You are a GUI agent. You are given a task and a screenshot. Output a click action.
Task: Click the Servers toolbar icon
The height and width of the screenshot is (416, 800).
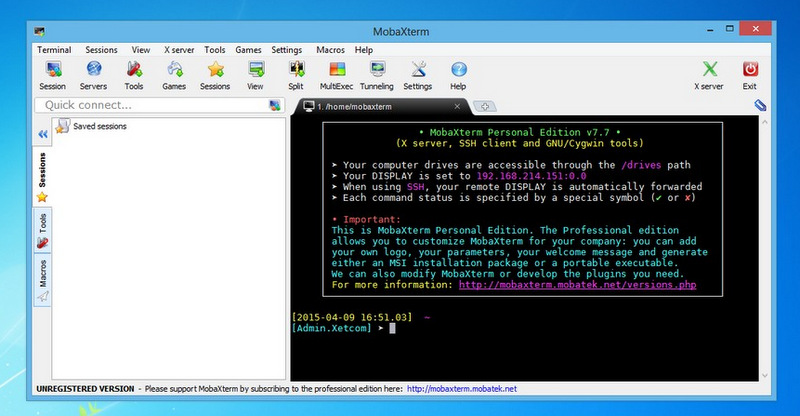pyautogui.click(x=93, y=75)
